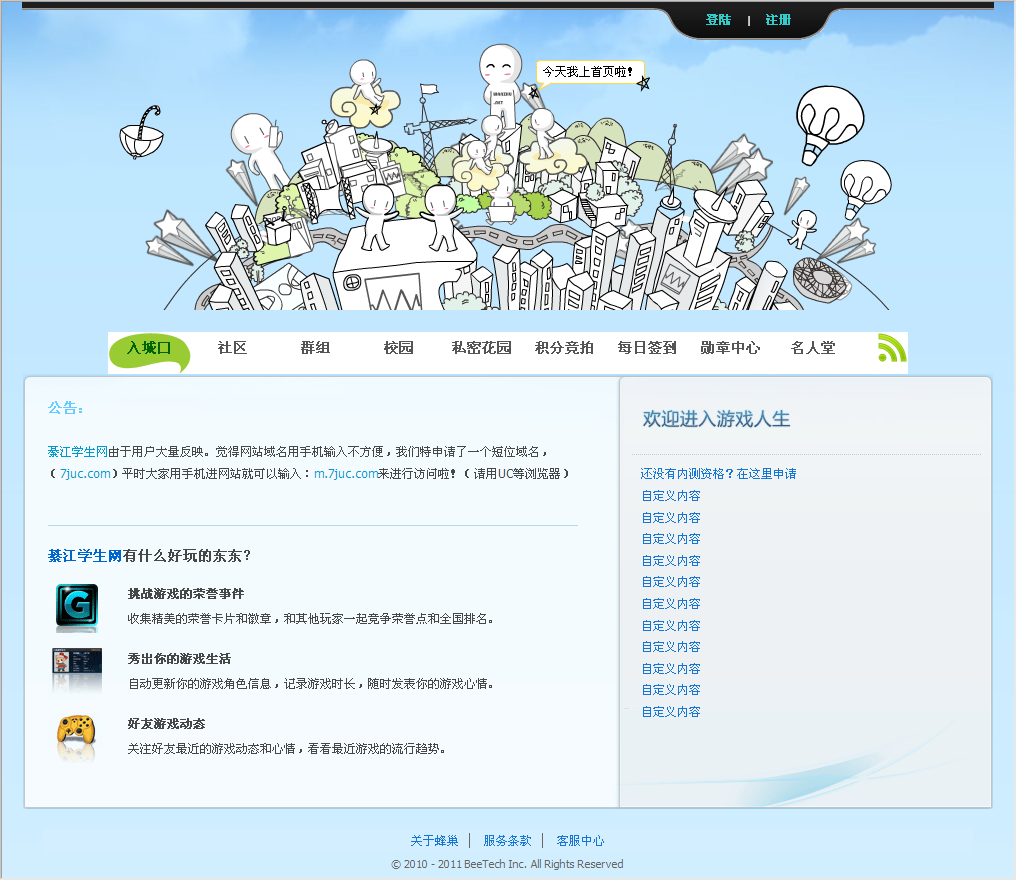The width and height of the screenshot is (1016, 880).
Task: Click the 今天我上首页啦 speech bubble
Action: [590, 72]
